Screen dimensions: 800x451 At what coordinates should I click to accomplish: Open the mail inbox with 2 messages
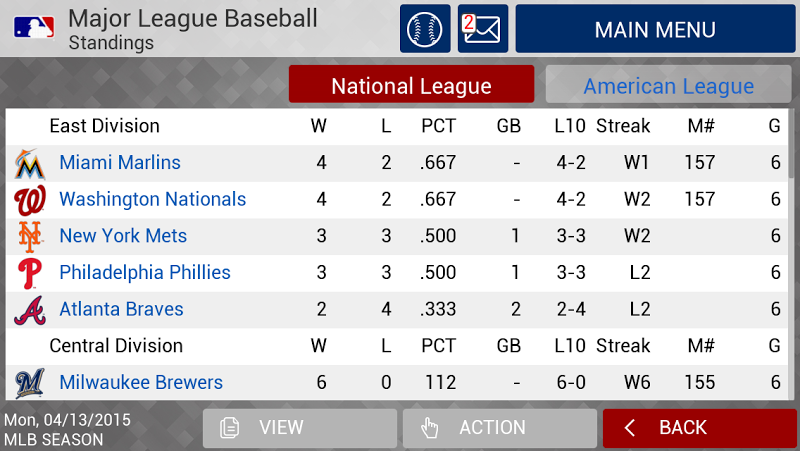[483, 29]
